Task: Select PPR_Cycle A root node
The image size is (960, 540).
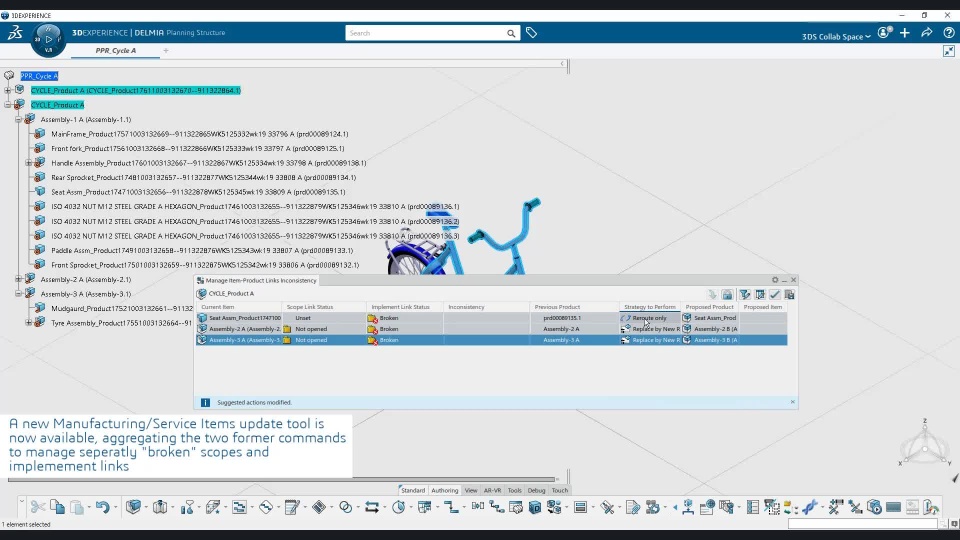Action: (x=39, y=76)
